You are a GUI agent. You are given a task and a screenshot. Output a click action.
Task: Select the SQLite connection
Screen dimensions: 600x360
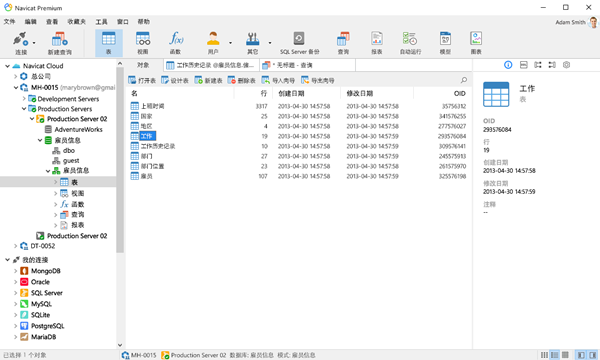click(40, 315)
